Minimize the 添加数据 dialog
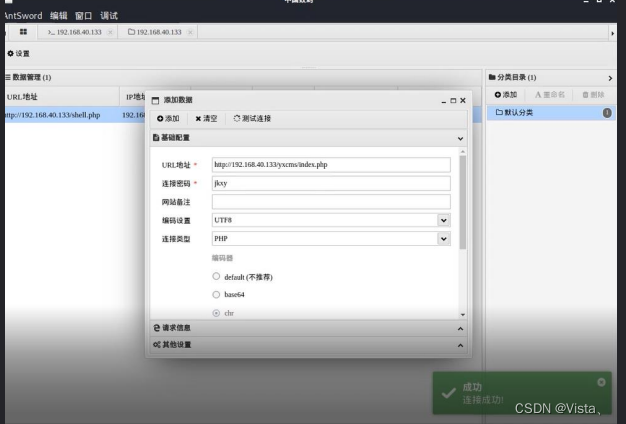 point(444,101)
